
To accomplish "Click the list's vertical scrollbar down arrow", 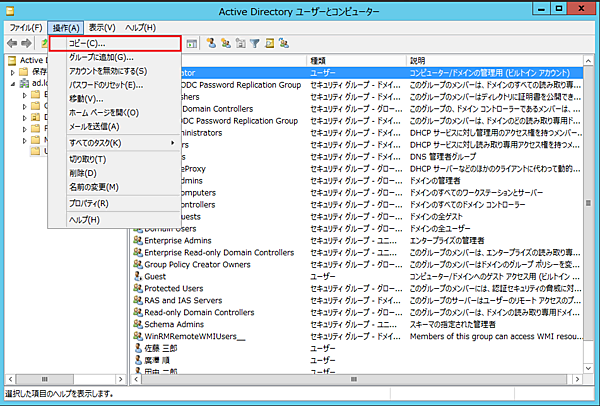I will coord(588,368).
